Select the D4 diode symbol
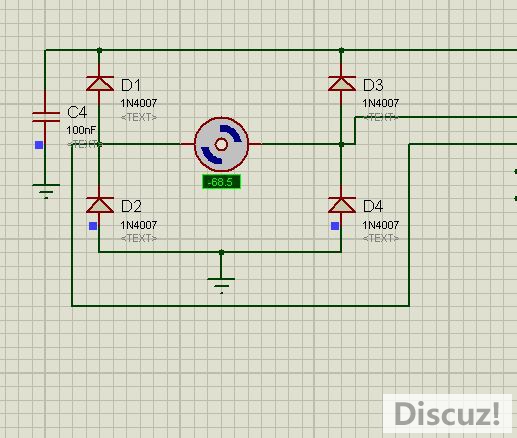This screenshot has height=438, width=517. coord(342,205)
